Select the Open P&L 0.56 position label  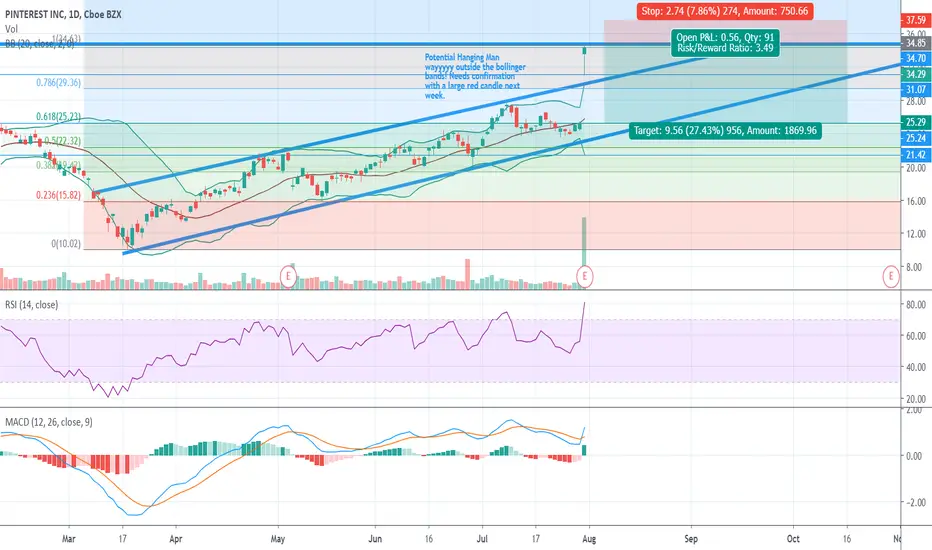(x=725, y=43)
